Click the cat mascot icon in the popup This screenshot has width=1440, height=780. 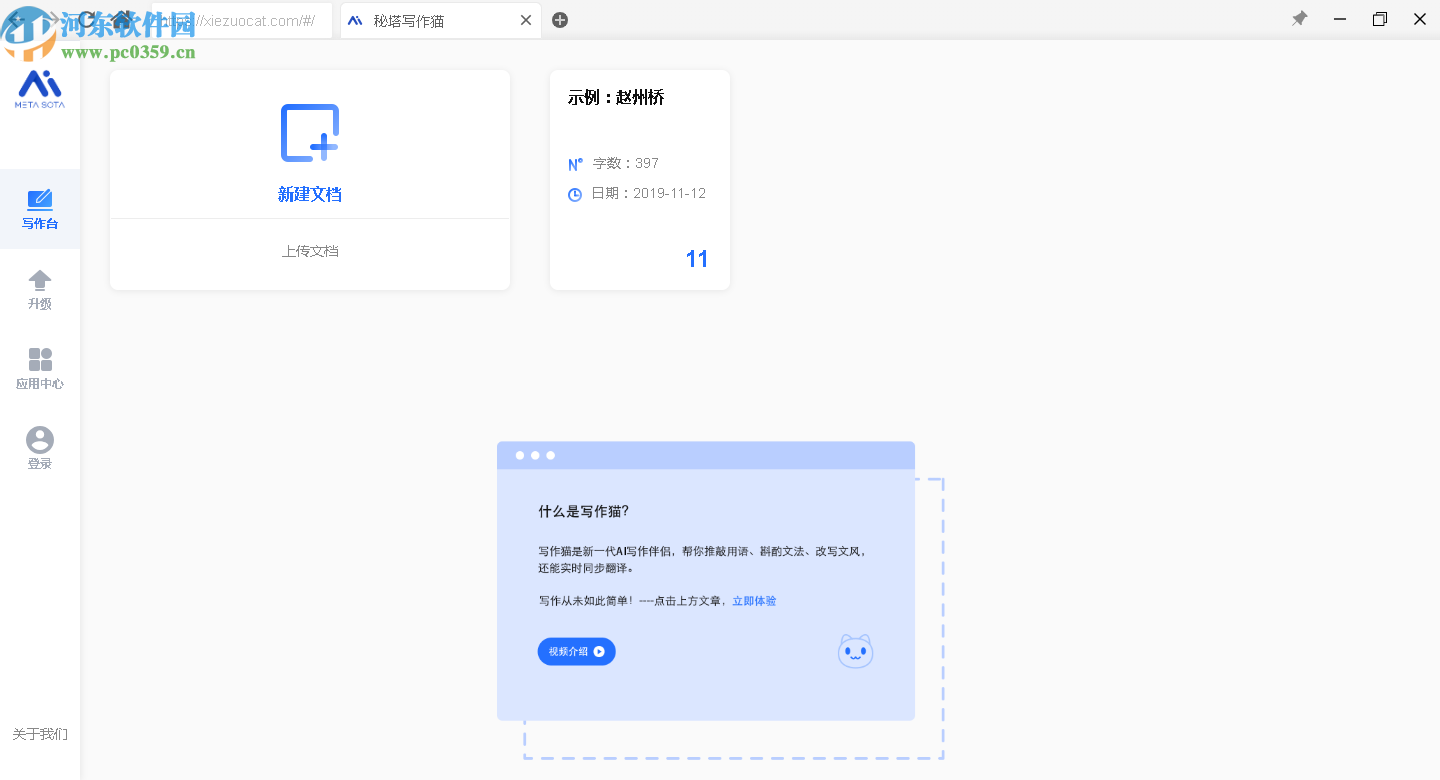coord(855,651)
